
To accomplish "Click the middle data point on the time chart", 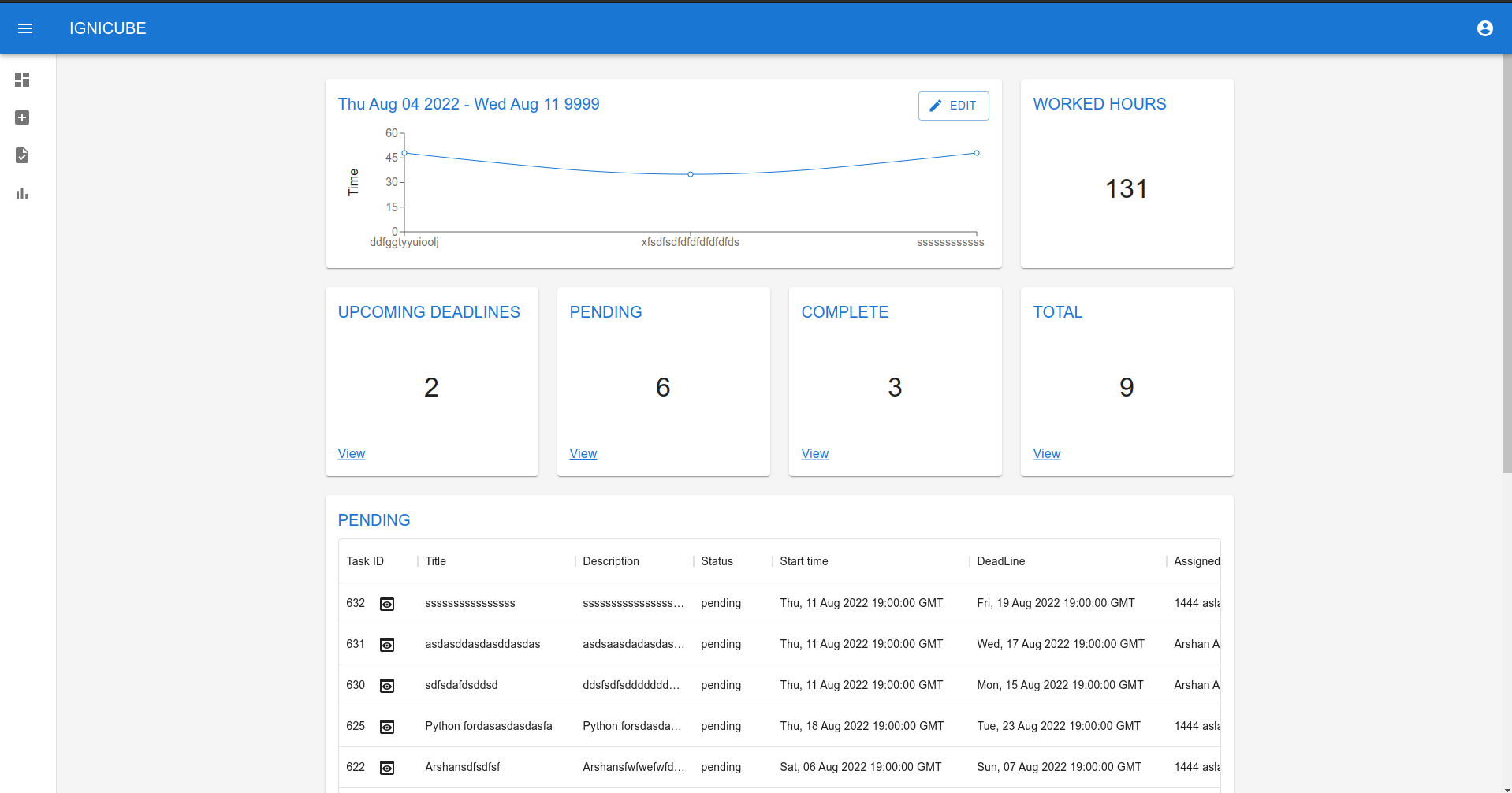I will pyautogui.click(x=691, y=174).
